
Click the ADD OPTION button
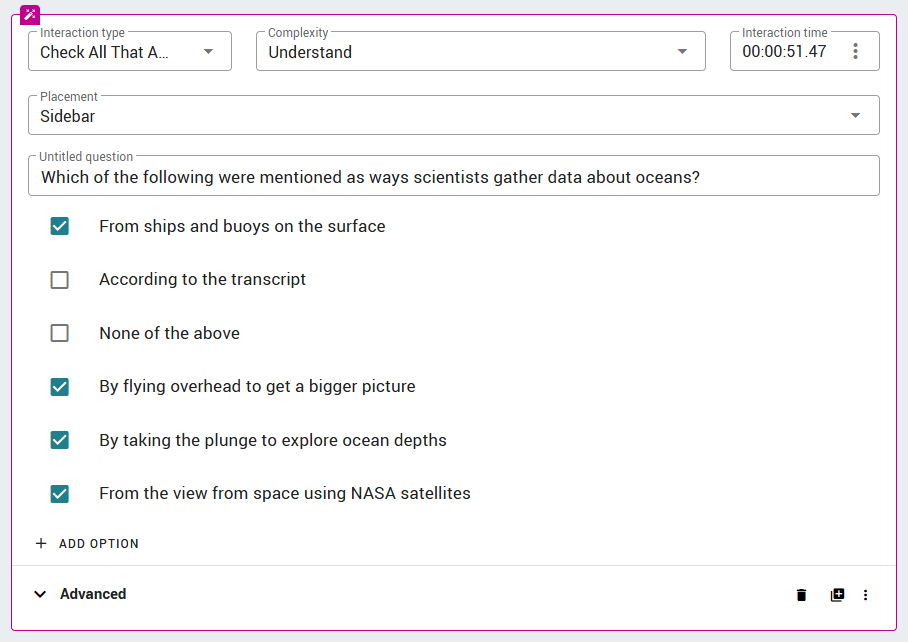click(x=87, y=544)
